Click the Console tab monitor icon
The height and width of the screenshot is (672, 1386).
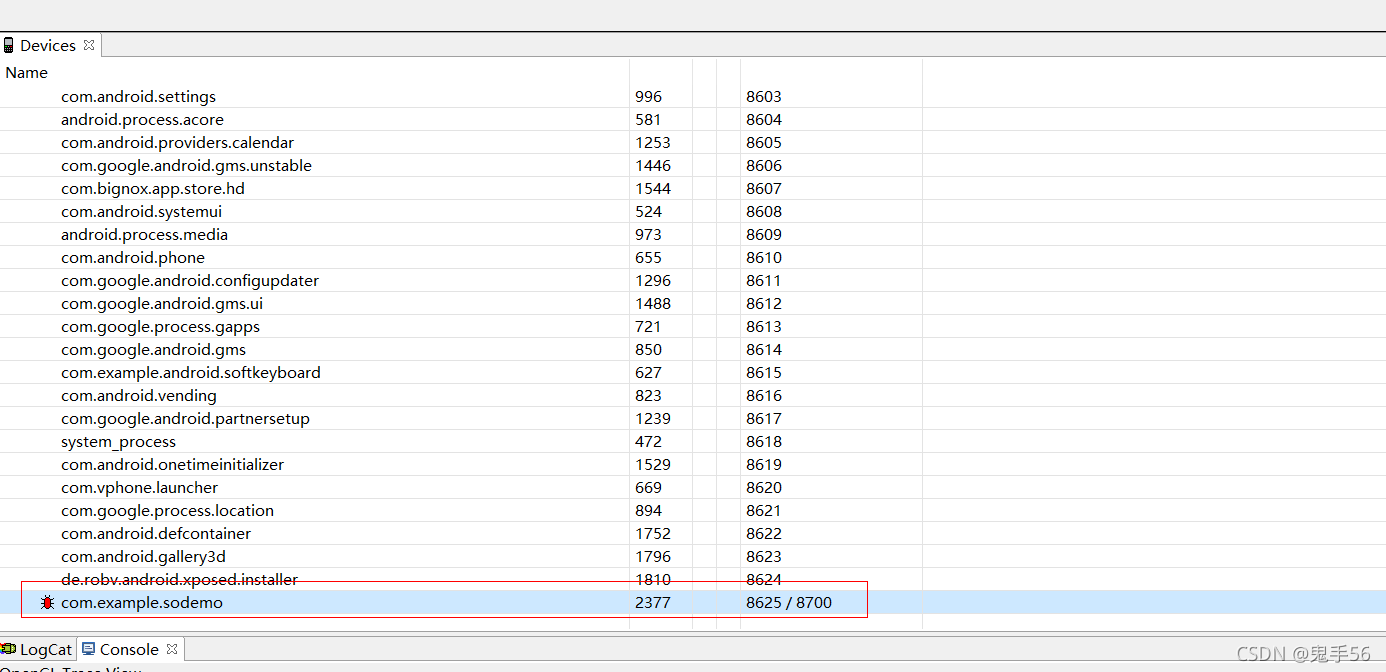[x=89, y=649]
